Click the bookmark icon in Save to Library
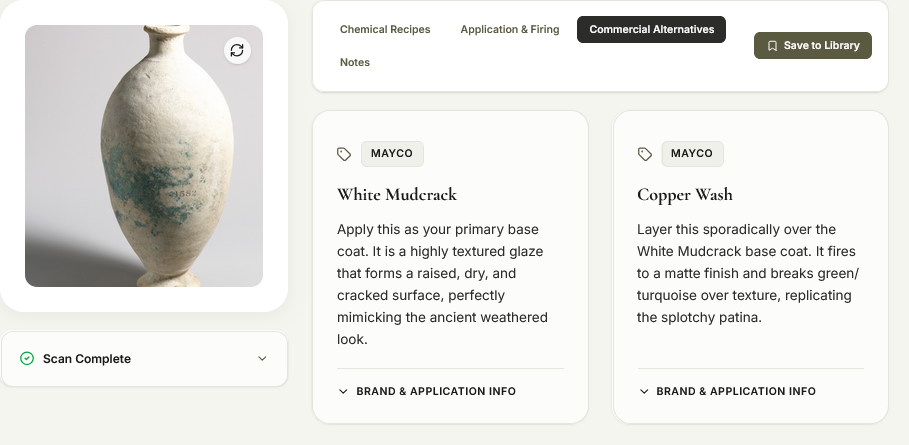The image size is (909, 445). [x=772, y=46]
